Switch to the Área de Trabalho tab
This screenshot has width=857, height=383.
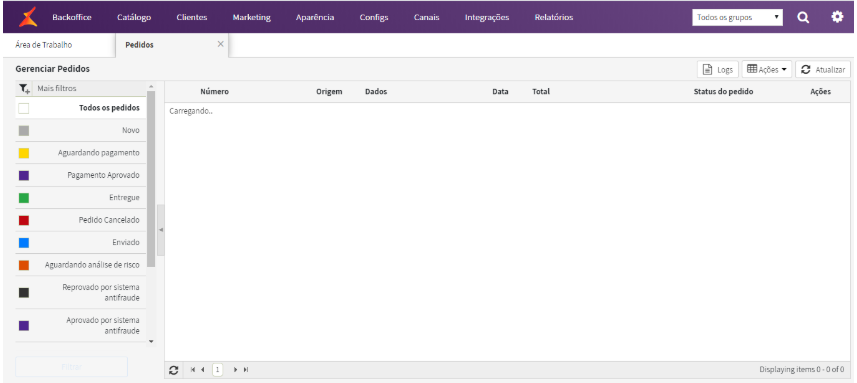(x=44, y=45)
